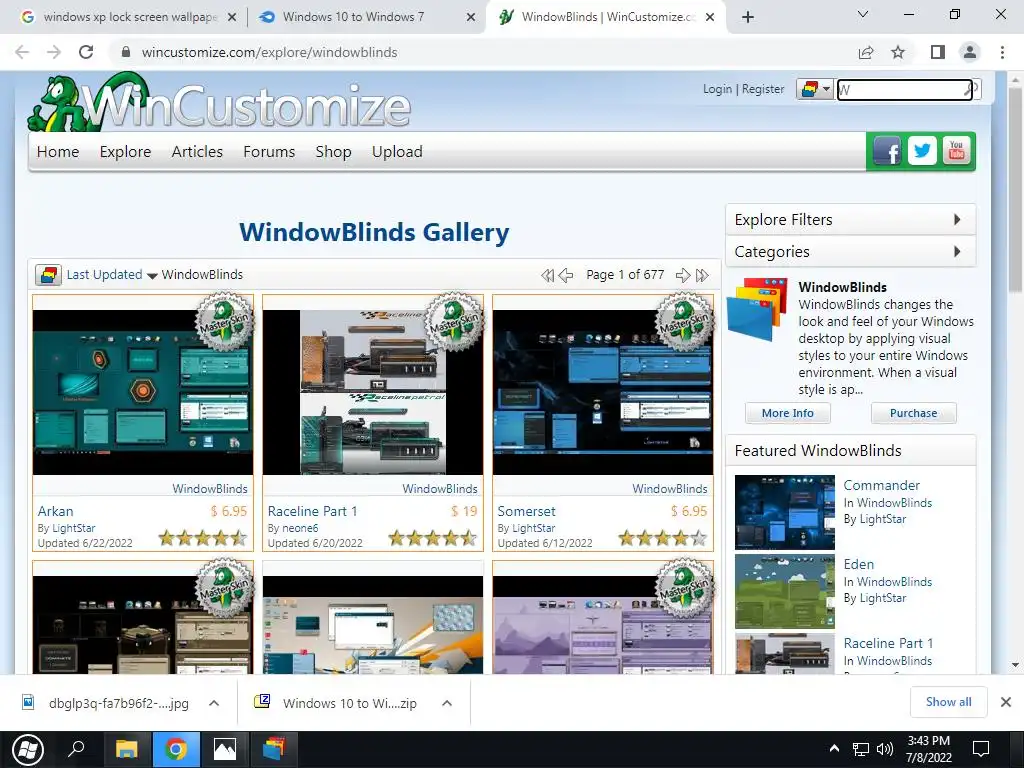Viewport: 1024px width, 768px height.
Task: Open Raceline Part 1 skin title
Action: [312, 511]
